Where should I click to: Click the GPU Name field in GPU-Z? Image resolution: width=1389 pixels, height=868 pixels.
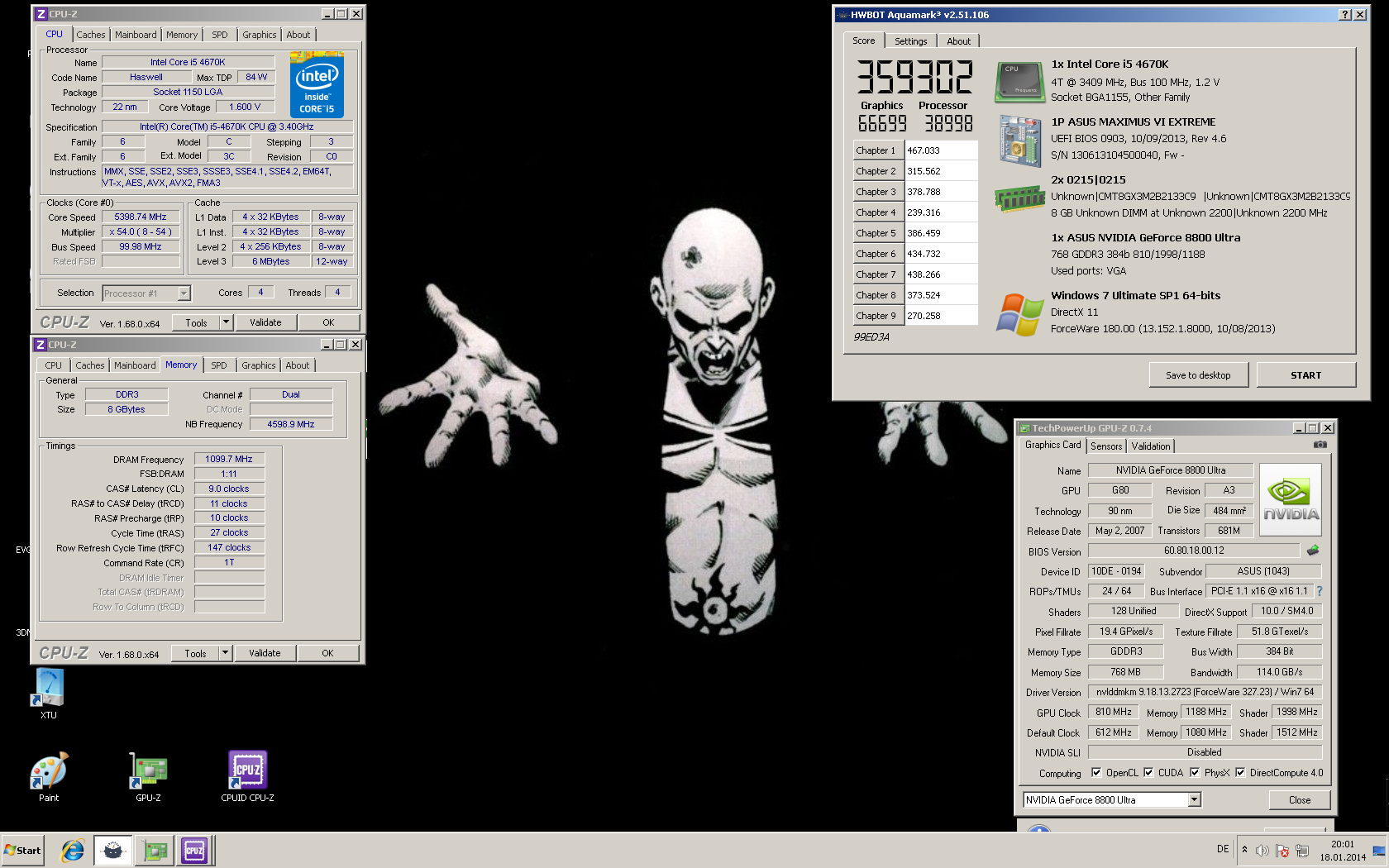[1171, 470]
